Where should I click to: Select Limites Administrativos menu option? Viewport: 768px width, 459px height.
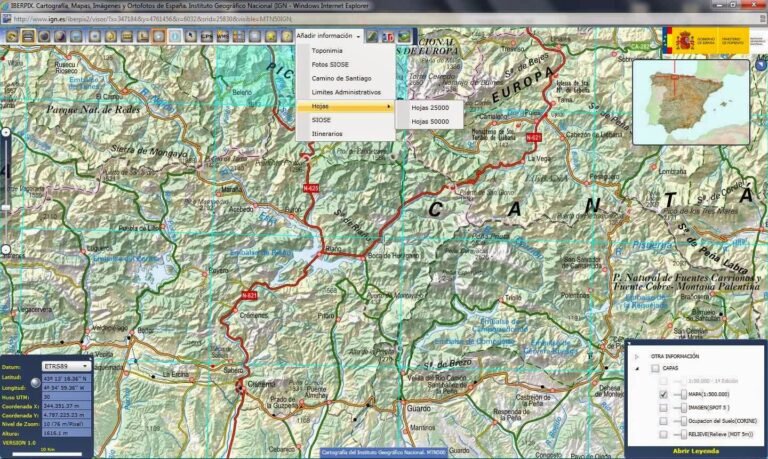(x=345, y=92)
